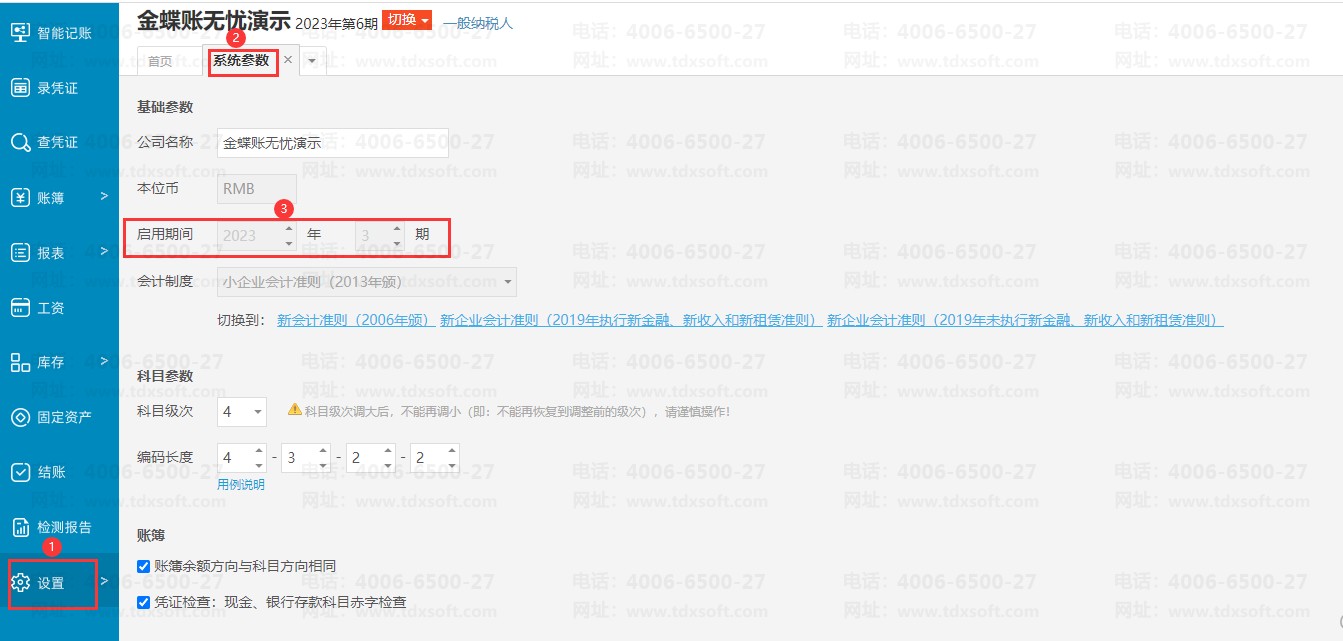Increase first 编码长度 segment value
The image size is (1343, 641).
click(x=259, y=451)
